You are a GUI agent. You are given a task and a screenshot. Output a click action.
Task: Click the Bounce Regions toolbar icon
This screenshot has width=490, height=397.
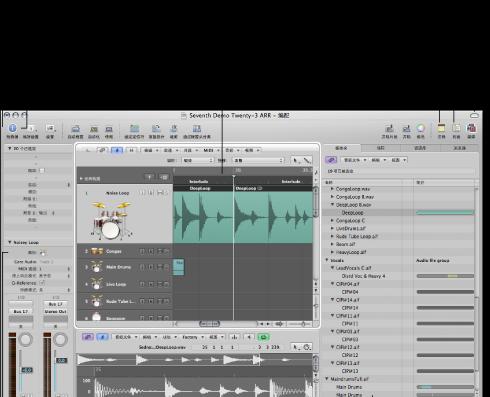(389, 129)
